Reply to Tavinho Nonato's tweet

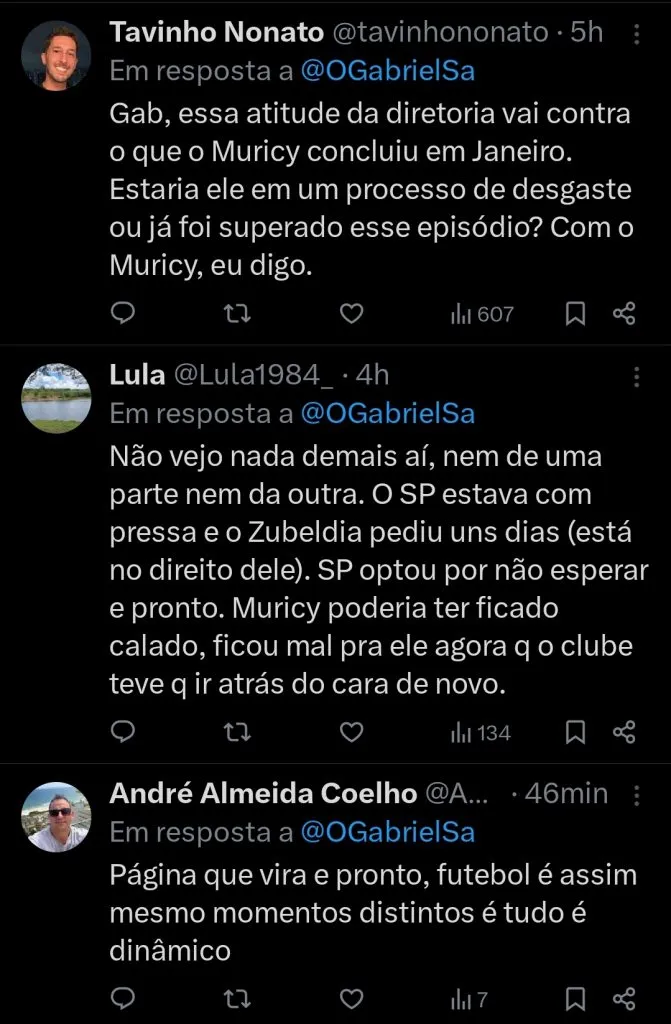[x=122, y=314]
